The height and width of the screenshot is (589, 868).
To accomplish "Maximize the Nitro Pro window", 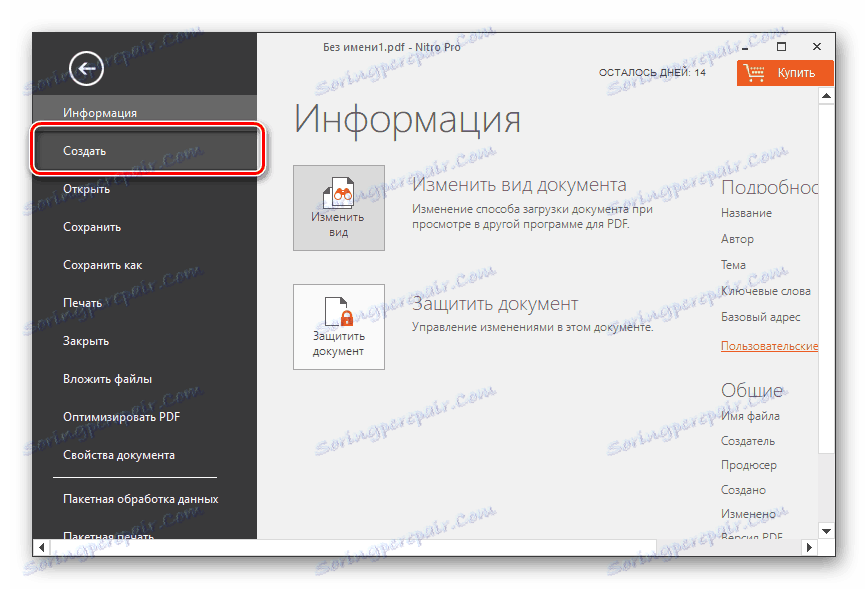I will [x=781, y=46].
